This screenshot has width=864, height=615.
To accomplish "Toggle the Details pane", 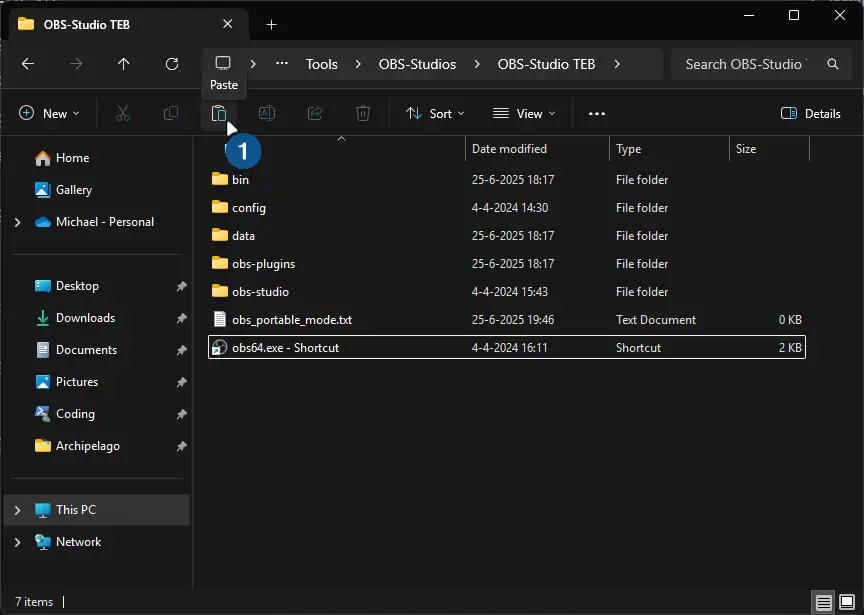I will pyautogui.click(x=811, y=114).
